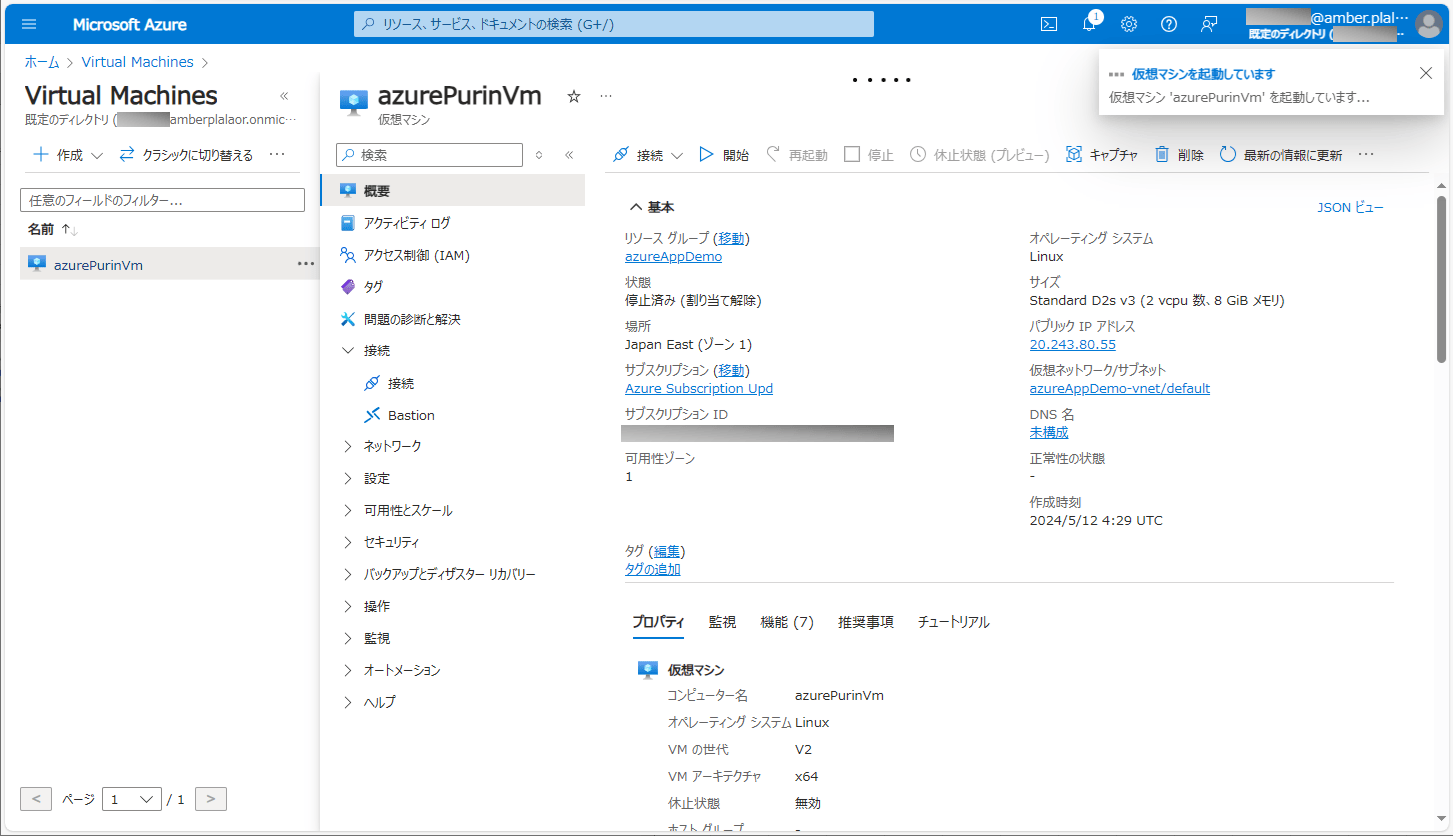Go to the ホーム breadcrumb

pos(42,62)
